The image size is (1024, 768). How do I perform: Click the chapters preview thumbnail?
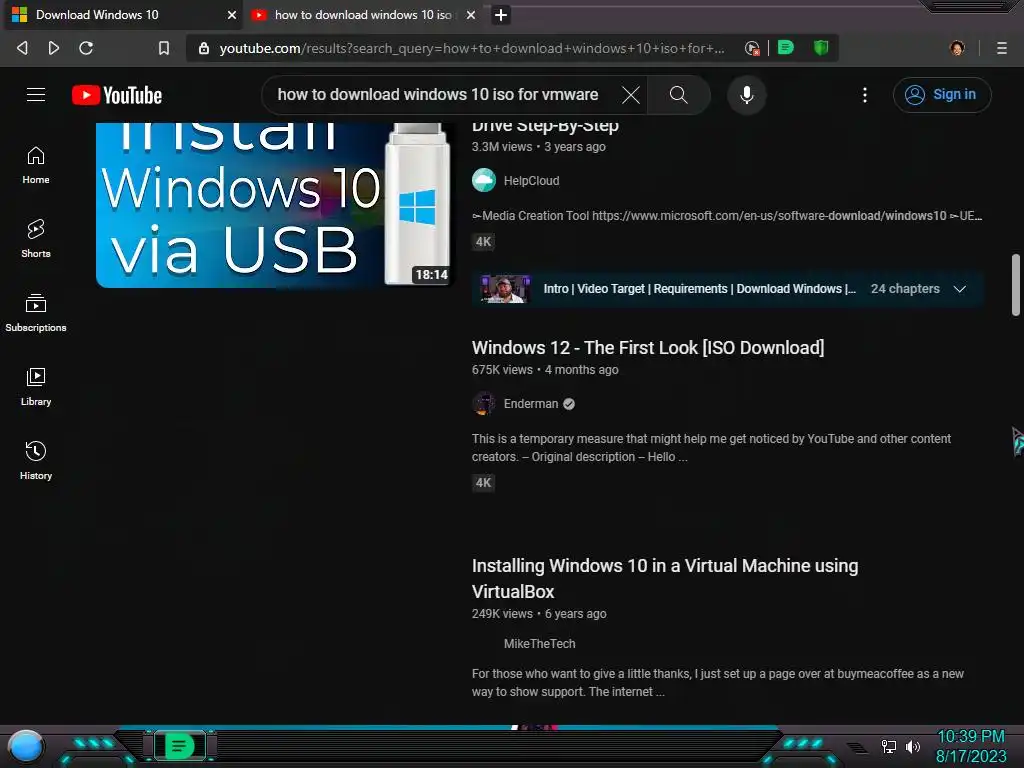505,289
